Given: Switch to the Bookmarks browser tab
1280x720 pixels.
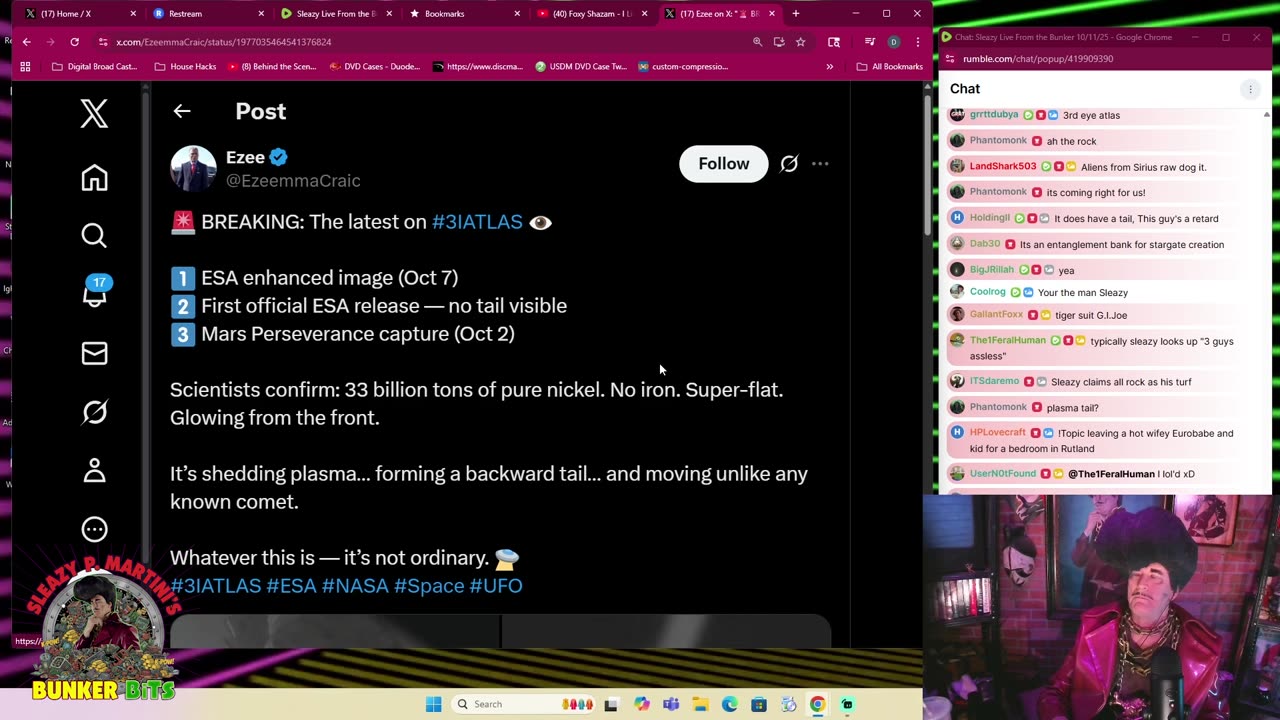Looking at the screenshot, I should (464, 14).
